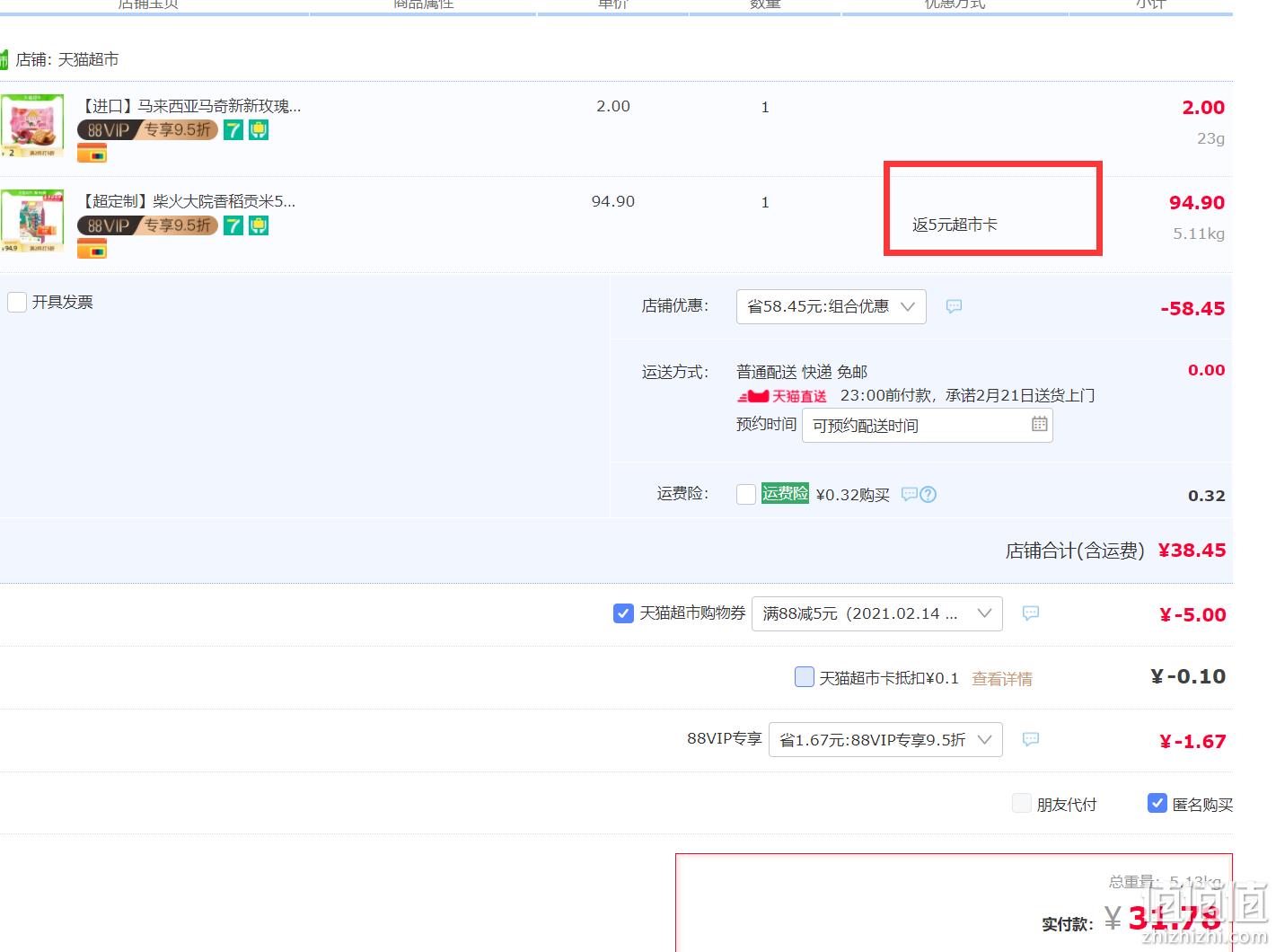Viewport: 1276px width, 952px height.
Task: Click the biscuit subtotal 2.00 in red
Action: pyautogui.click(x=1203, y=108)
